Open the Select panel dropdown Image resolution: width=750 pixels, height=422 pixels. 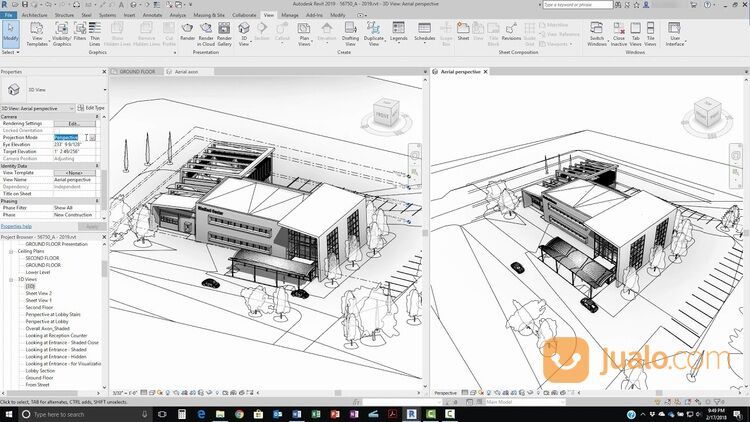coord(10,52)
